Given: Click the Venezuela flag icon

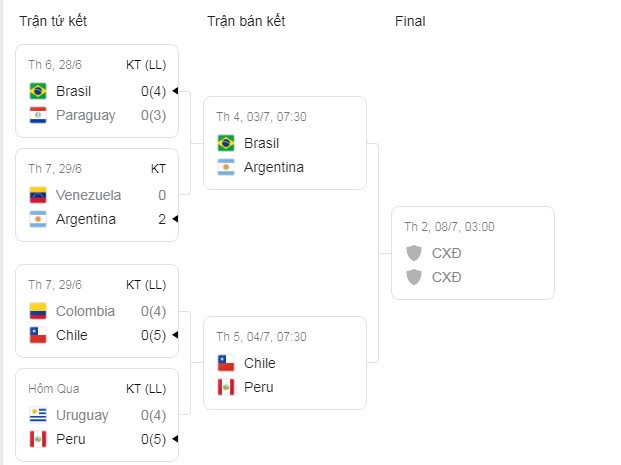Looking at the screenshot, I should click(x=38, y=195).
